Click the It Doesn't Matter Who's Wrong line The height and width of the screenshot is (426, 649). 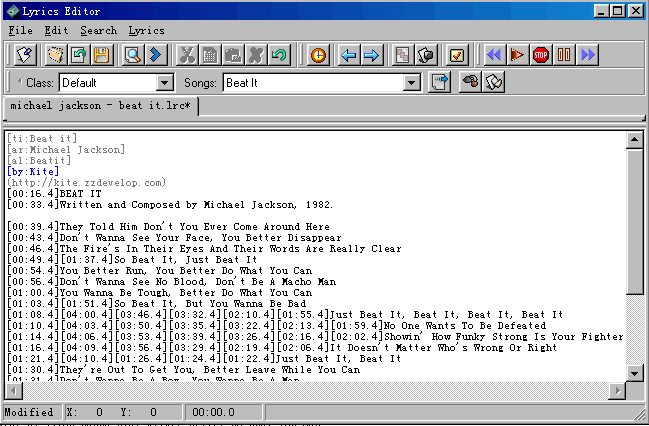tap(282, 348)
